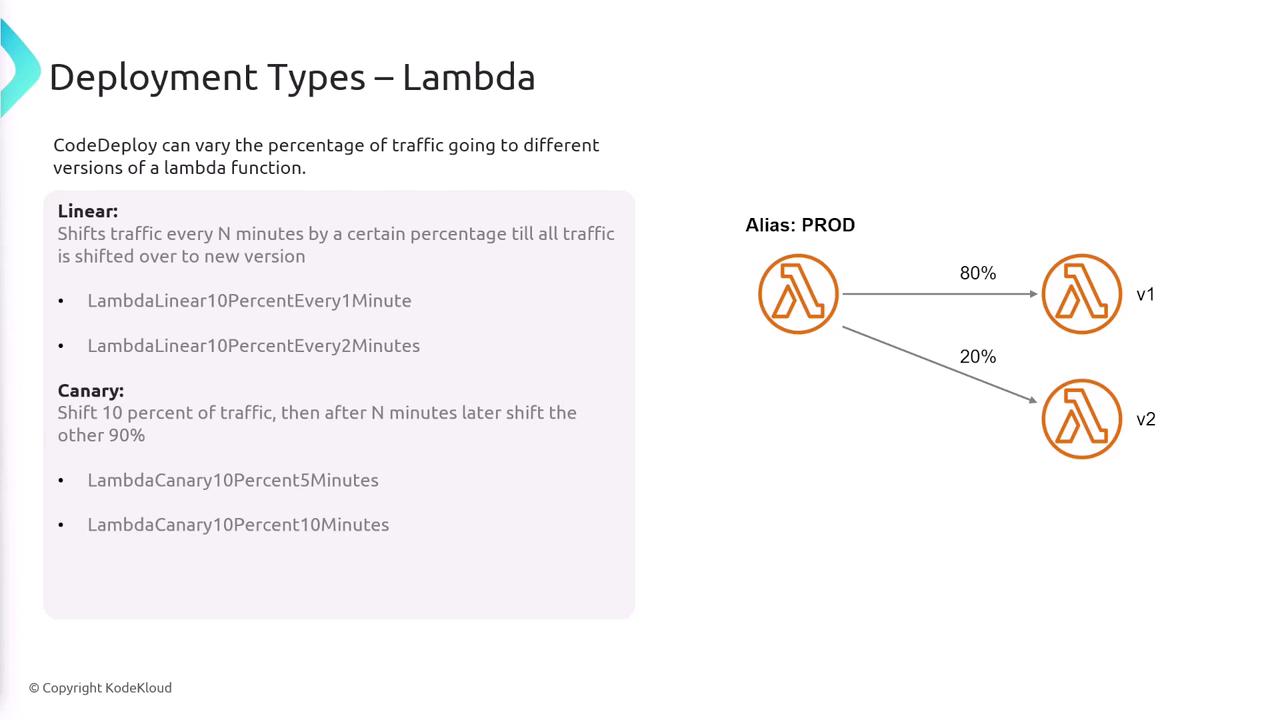Click the "Alias: PROD" label
Screen dimensions: 1280x720
[800, 225]
